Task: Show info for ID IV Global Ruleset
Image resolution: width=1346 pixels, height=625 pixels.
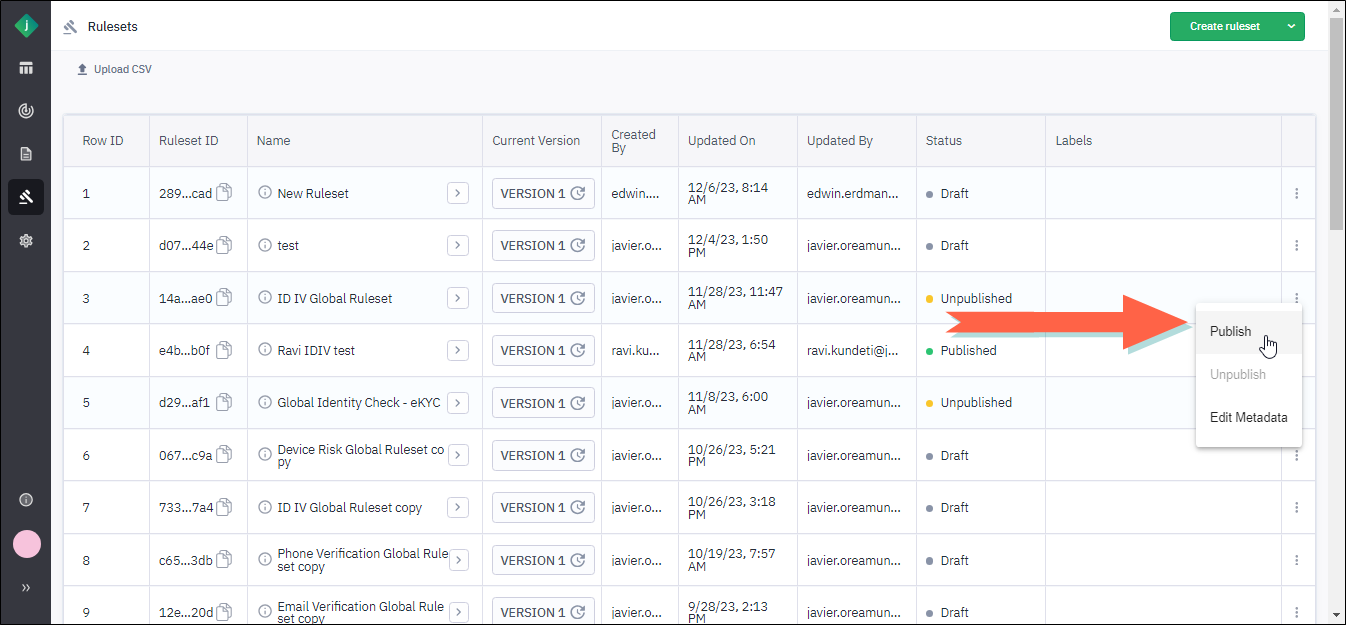Action: [265, 298]
